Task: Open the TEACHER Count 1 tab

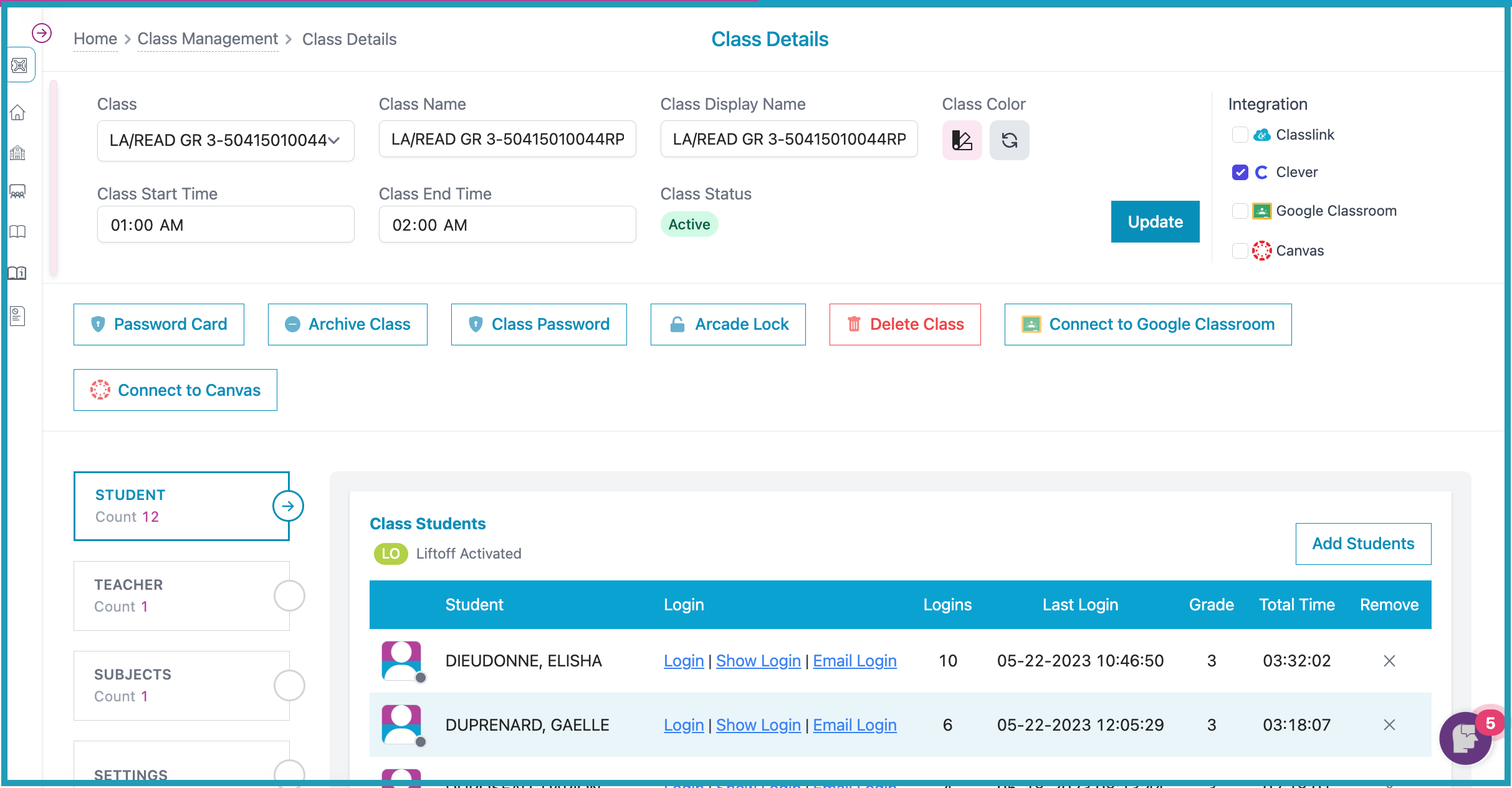Action: click(x=181, y=596)
